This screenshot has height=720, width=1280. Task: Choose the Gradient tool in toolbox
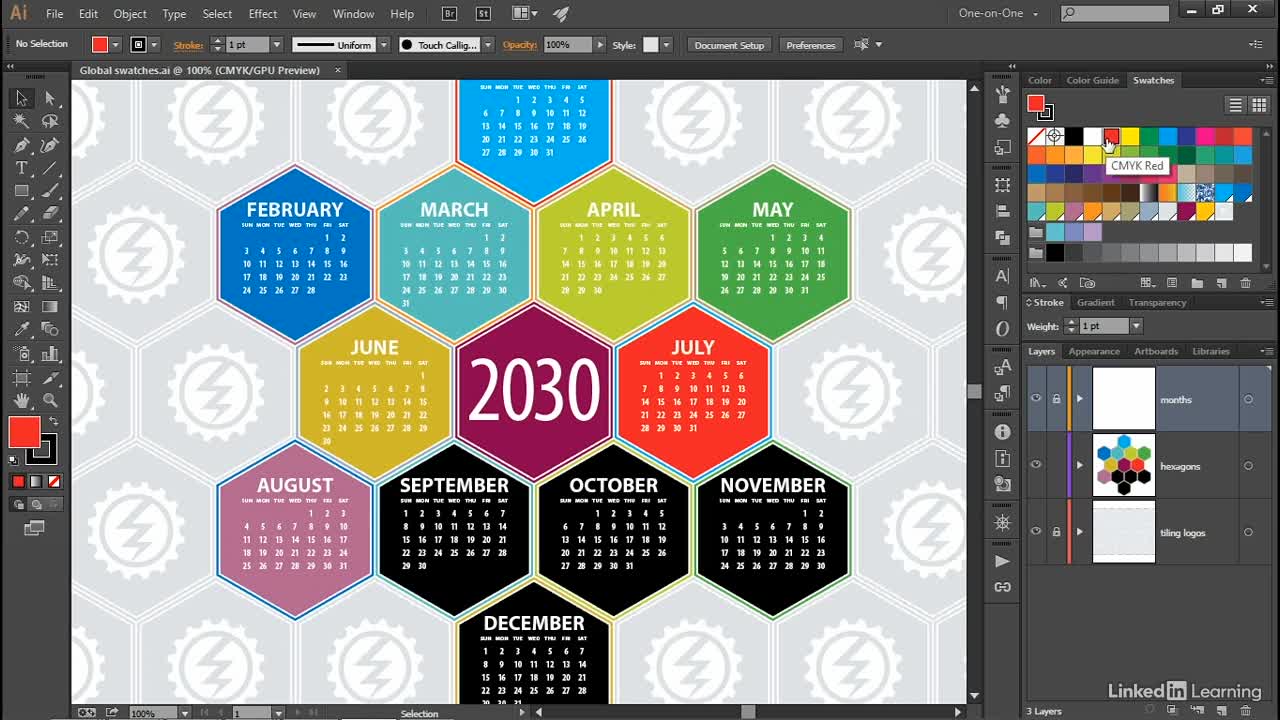(x=50, y=307)
